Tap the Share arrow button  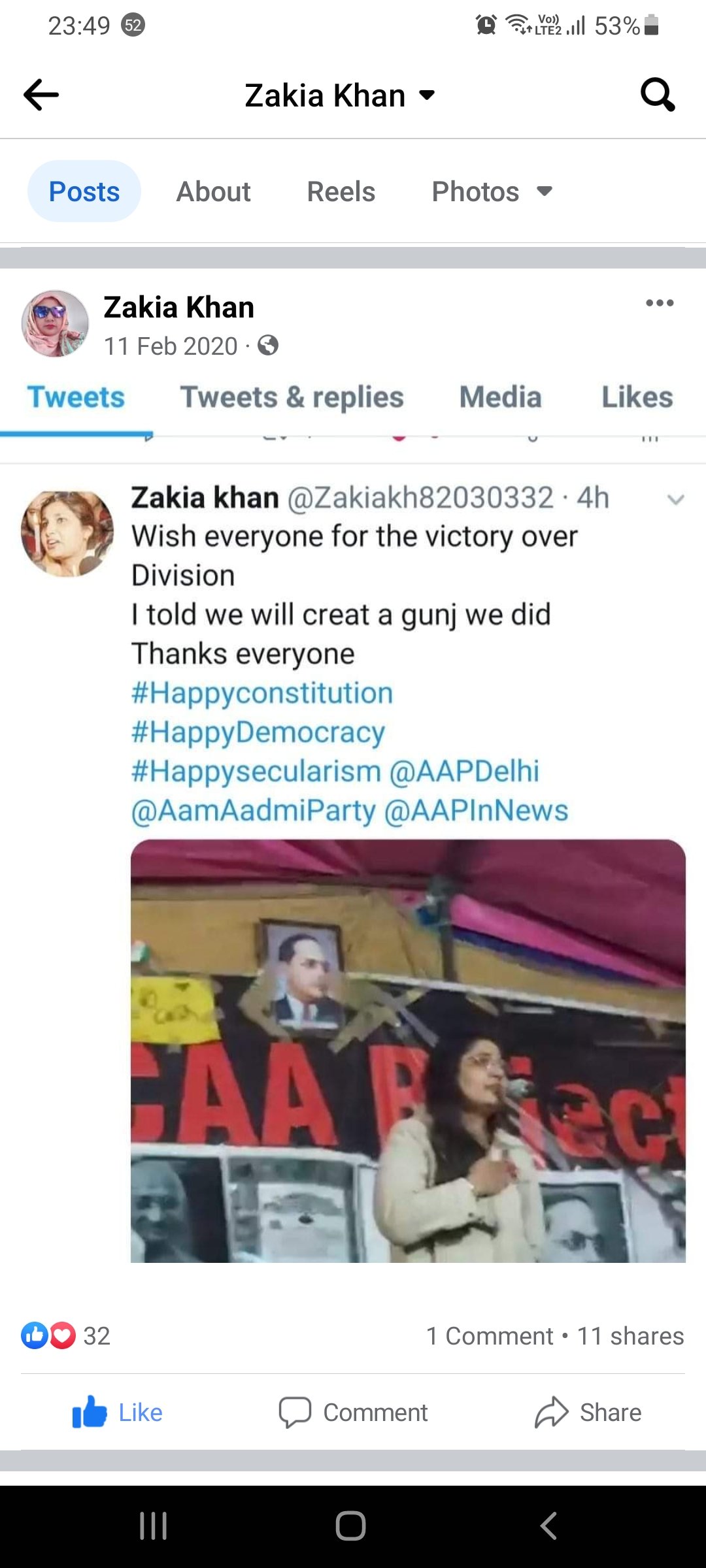coord(588,1413)
